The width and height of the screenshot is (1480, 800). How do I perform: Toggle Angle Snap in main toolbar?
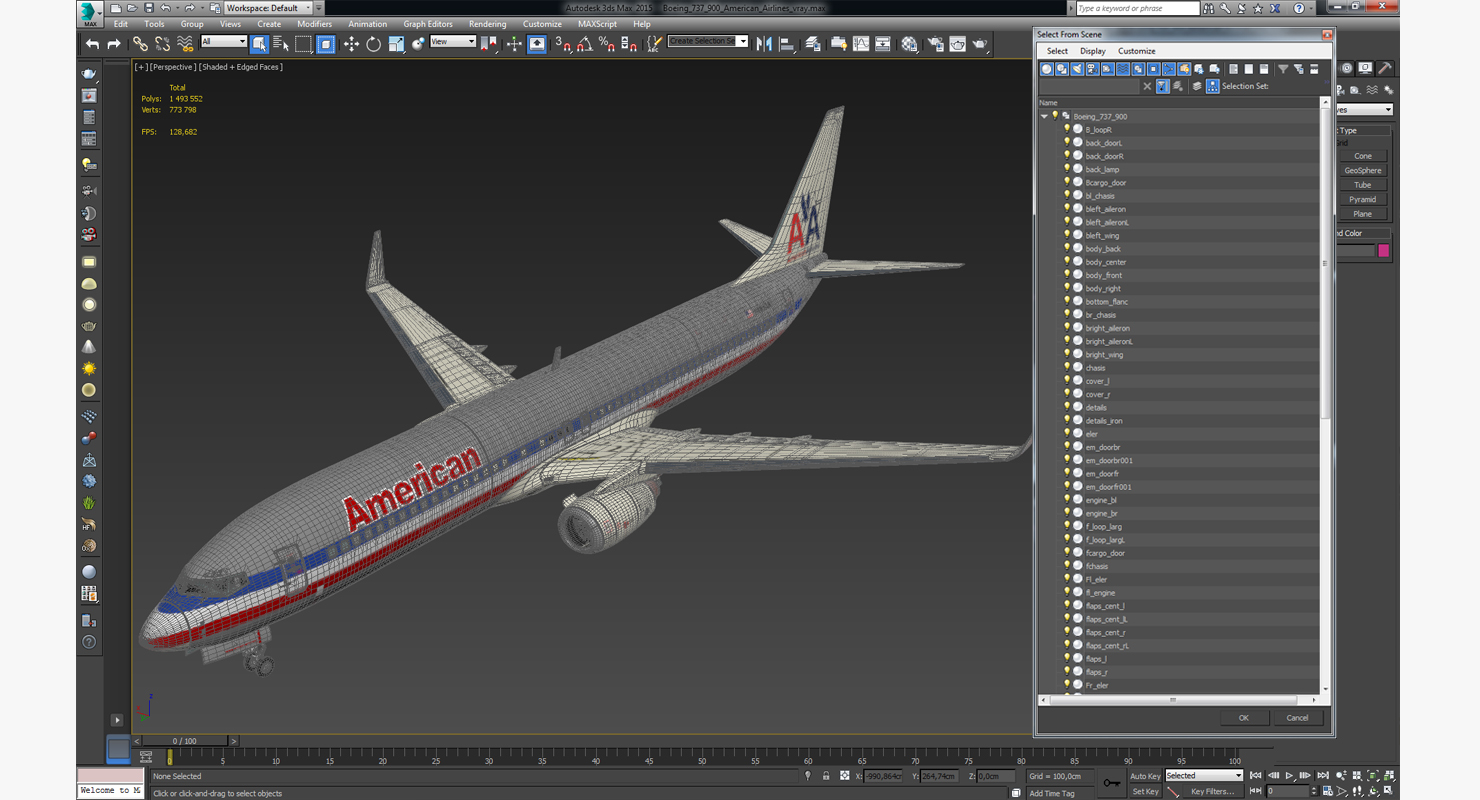pyautogui.click(x=585, y=44)
